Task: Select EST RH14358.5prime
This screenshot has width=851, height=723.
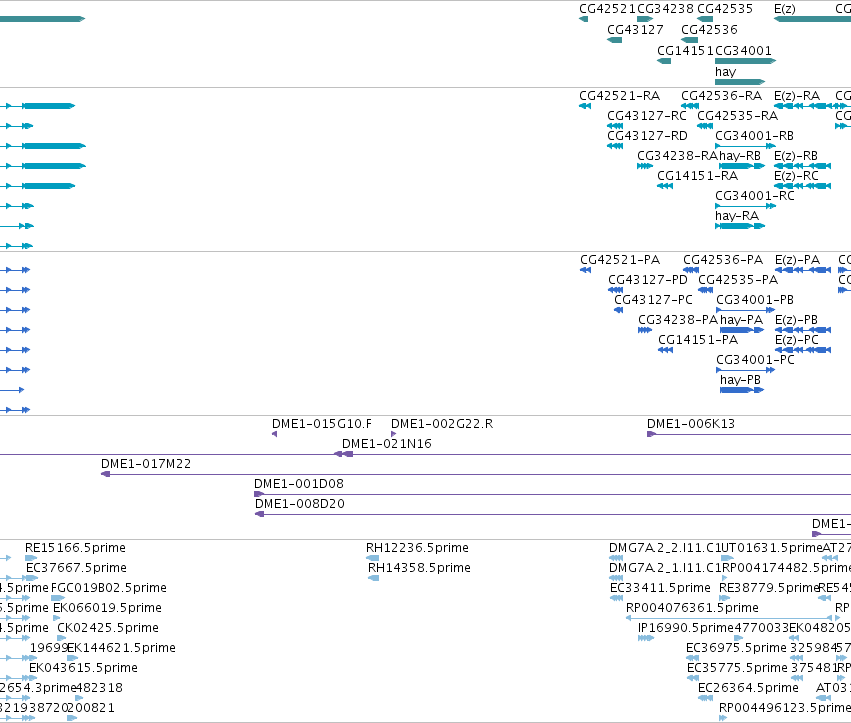Action: 419,568
